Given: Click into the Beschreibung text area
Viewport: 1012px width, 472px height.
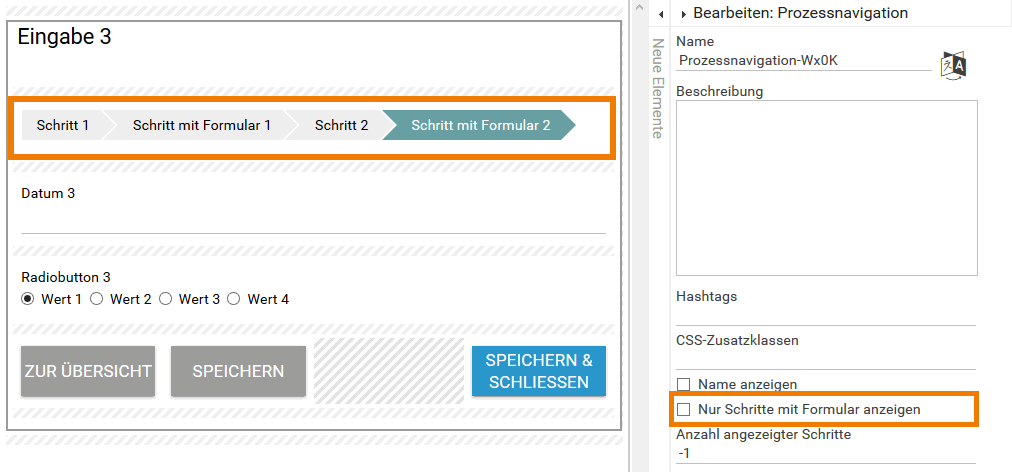Looking at the screenshot, I should point(826,188).
